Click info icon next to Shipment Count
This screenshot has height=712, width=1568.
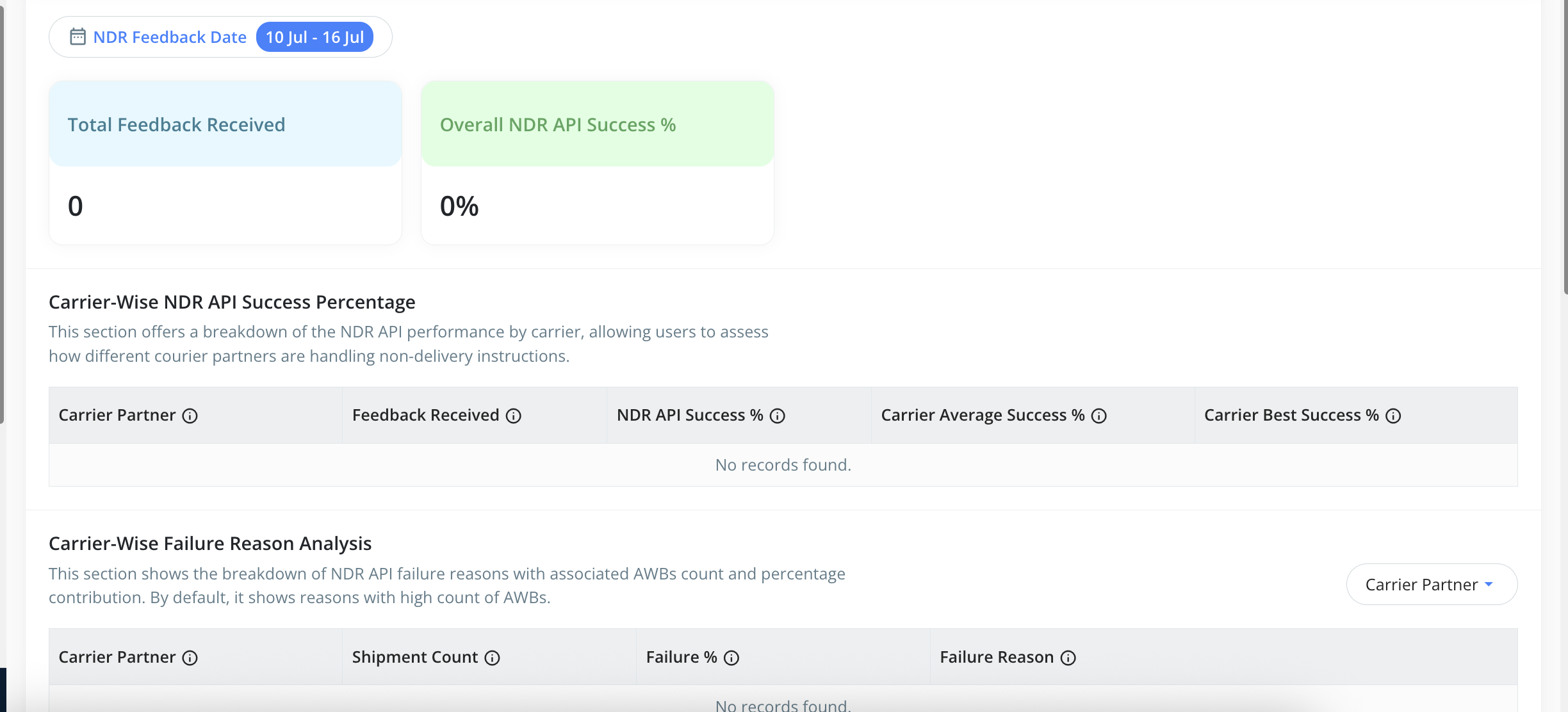pyautogui.click(x=492, y=658)
